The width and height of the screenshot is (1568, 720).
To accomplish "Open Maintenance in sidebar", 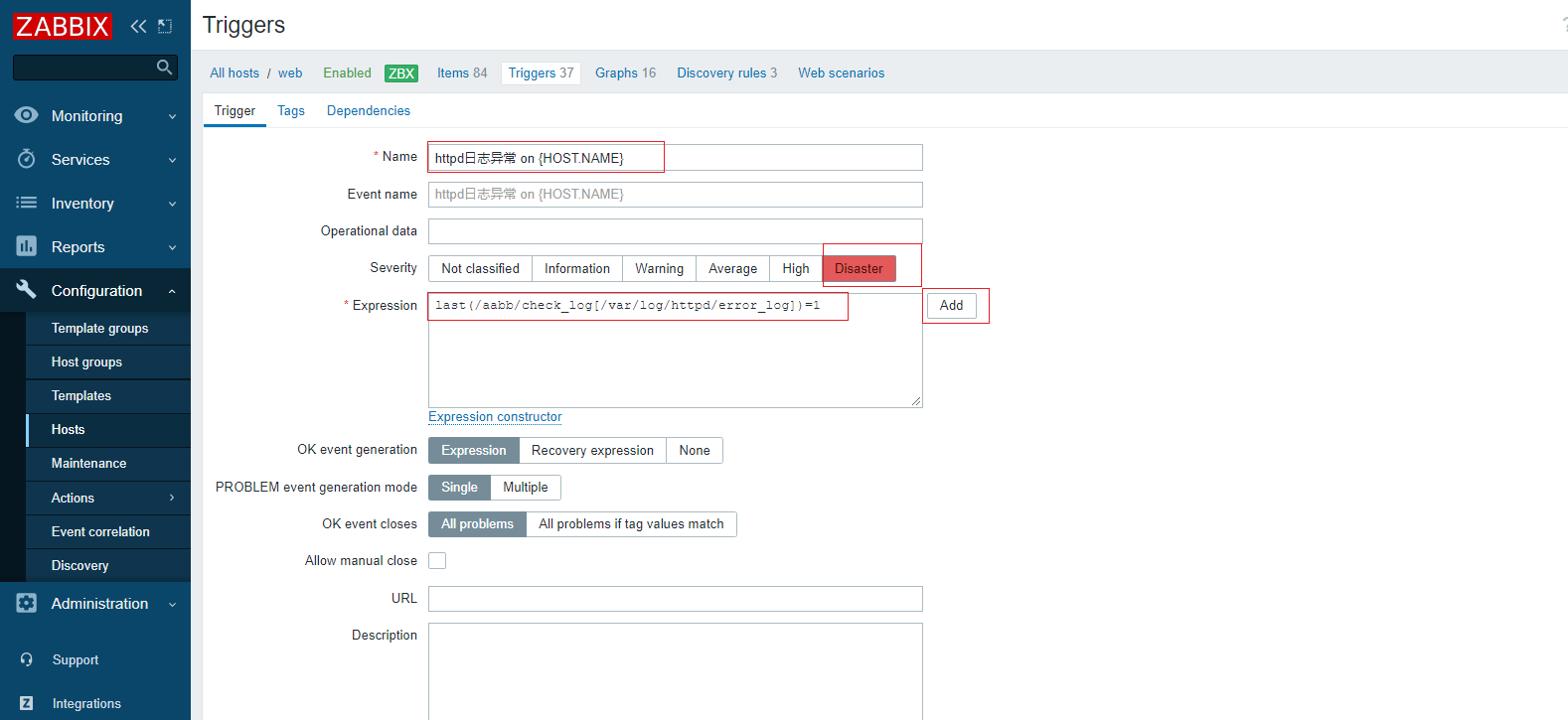I will click(108, 464).
